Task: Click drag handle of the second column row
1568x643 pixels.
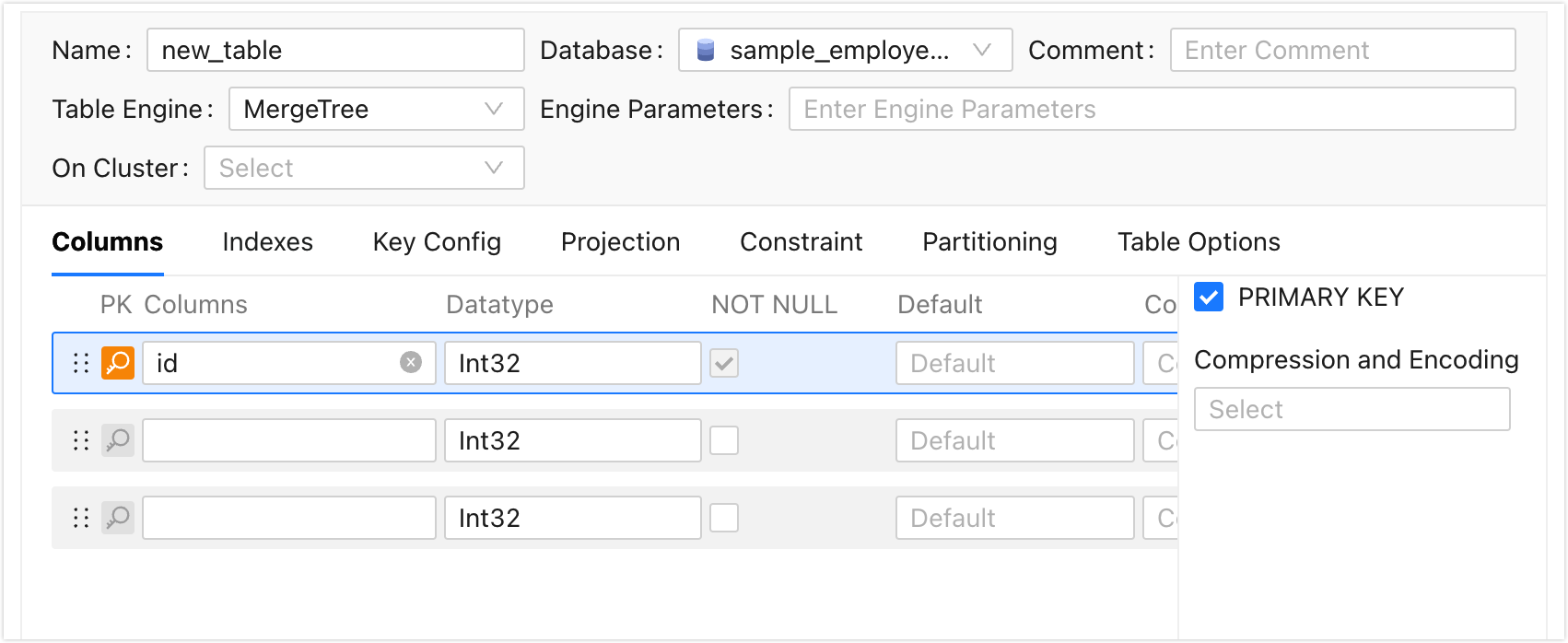Action: pyautogui.click(x=81, y=440)
